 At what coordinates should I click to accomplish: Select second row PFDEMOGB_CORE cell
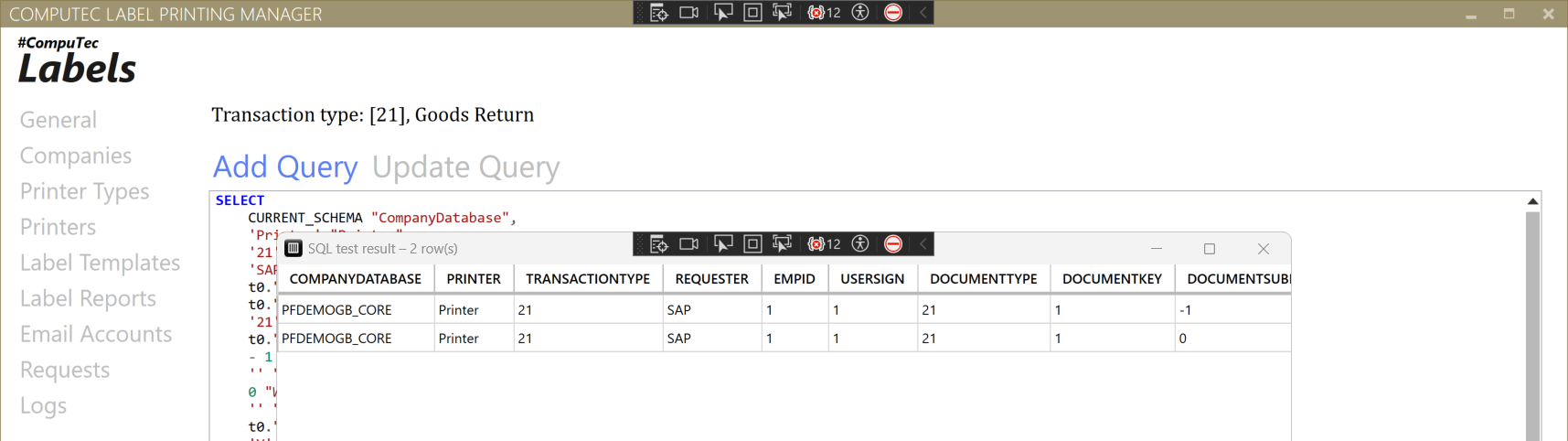pos(356,338)
